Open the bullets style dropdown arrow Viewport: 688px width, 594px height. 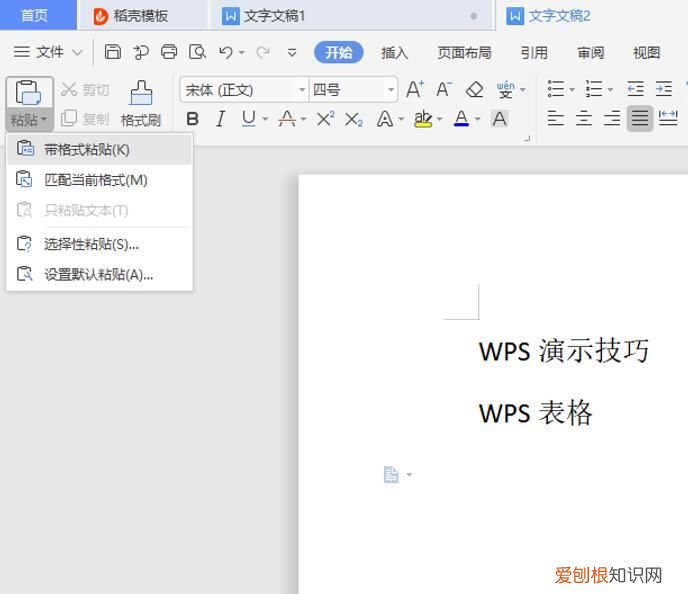(572, 90)
